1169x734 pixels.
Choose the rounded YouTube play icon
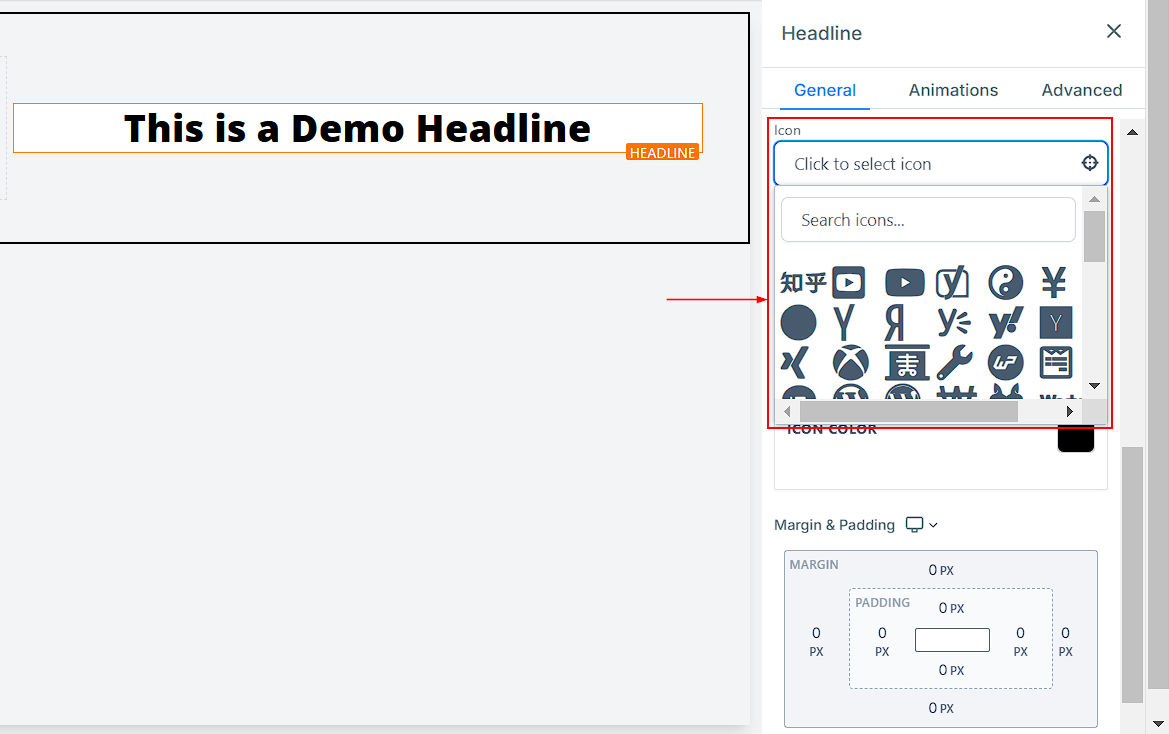coord(904,283)
